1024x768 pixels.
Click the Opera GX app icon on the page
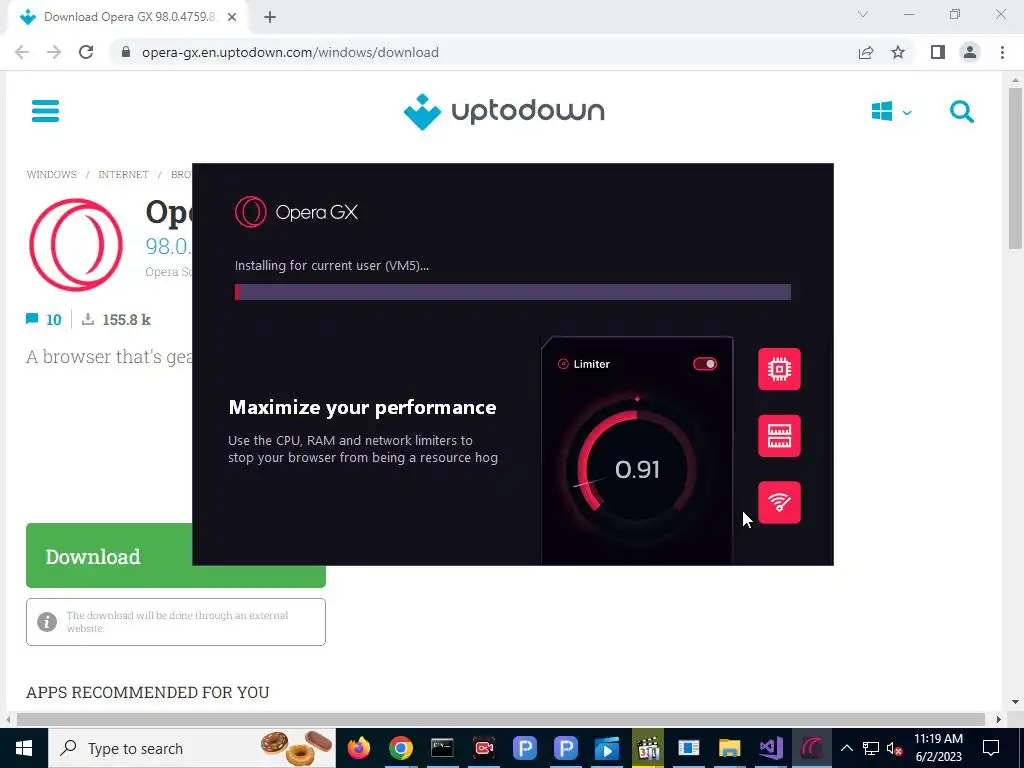pos(76,244)
